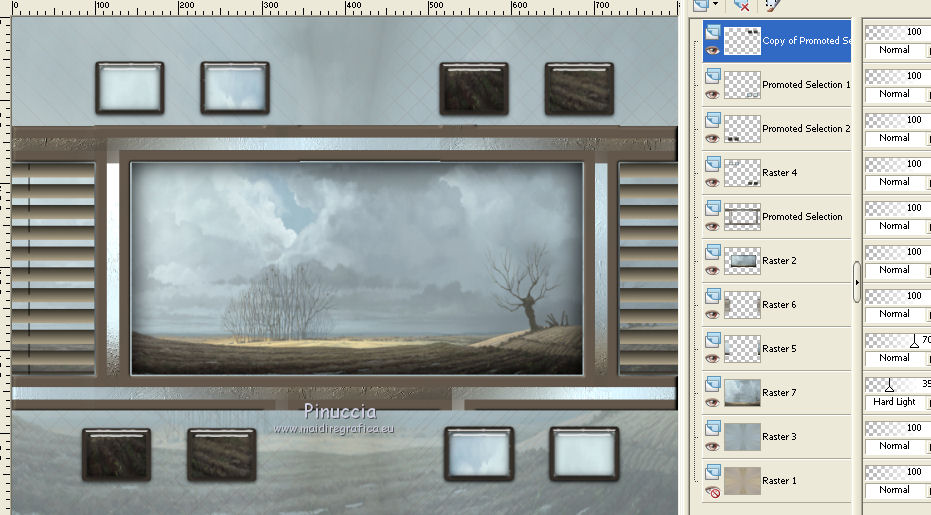This screenshot has height=515, width=931.
Task: Click opacity slider of Raster 4
Action: pos(898,164)
